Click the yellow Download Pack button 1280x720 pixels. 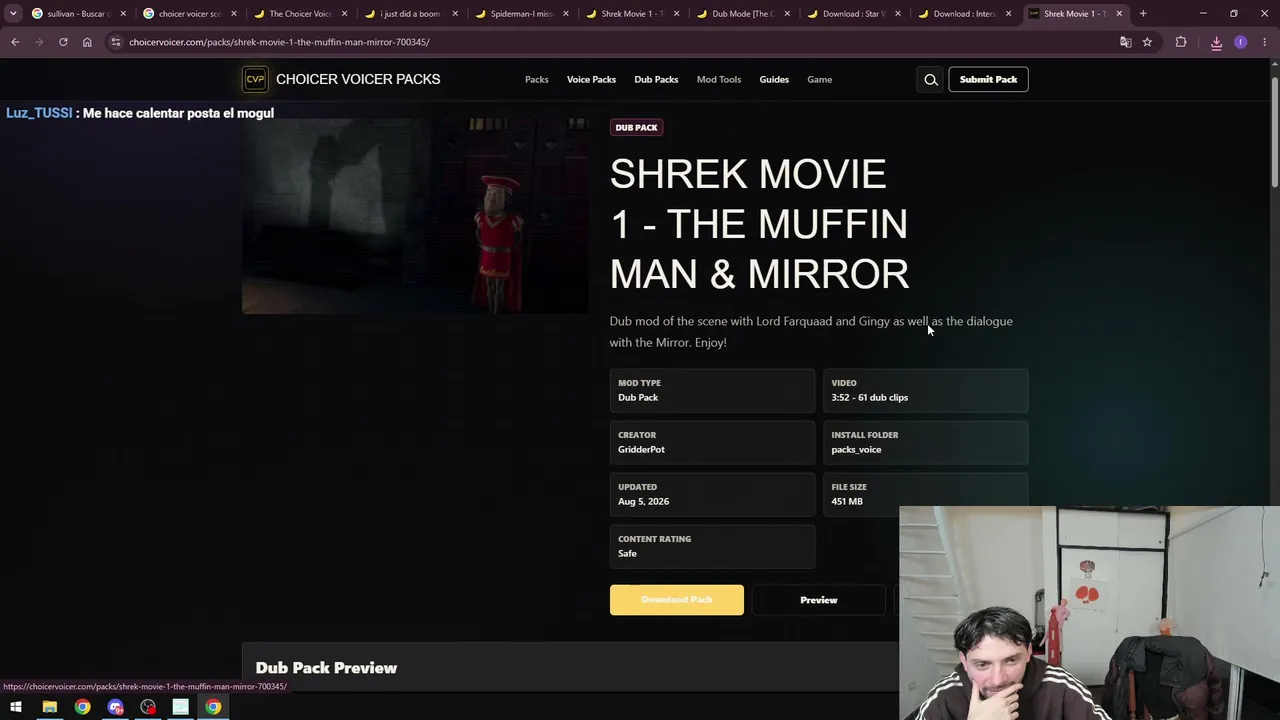677,600
